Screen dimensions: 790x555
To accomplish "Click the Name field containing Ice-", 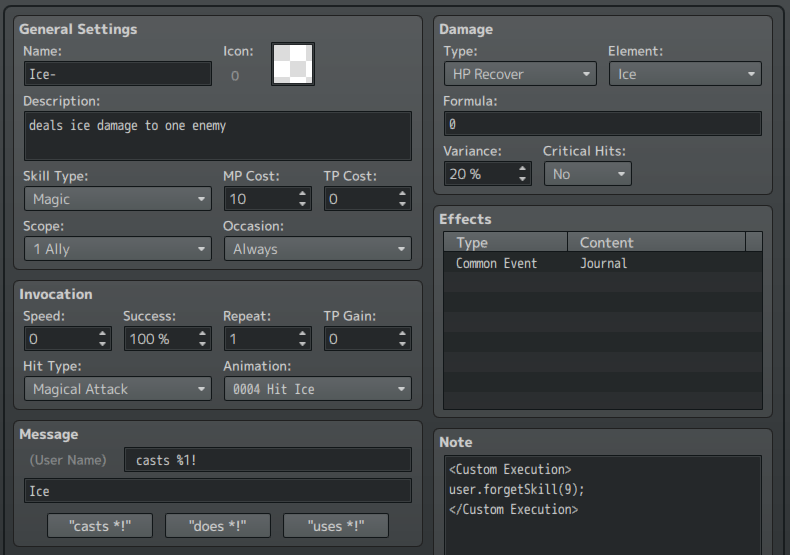I will click(118, 74).
